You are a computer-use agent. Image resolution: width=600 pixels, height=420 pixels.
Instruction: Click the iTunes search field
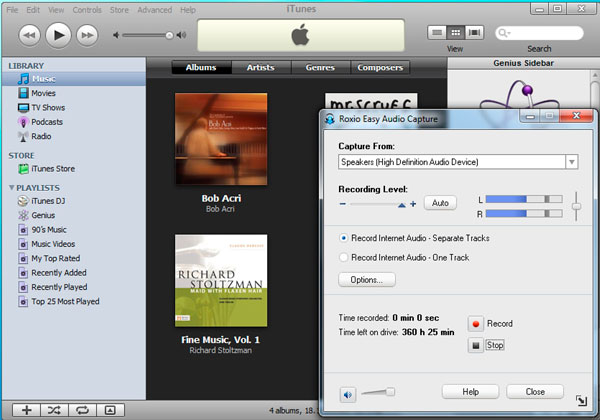(x=539, y=33)
